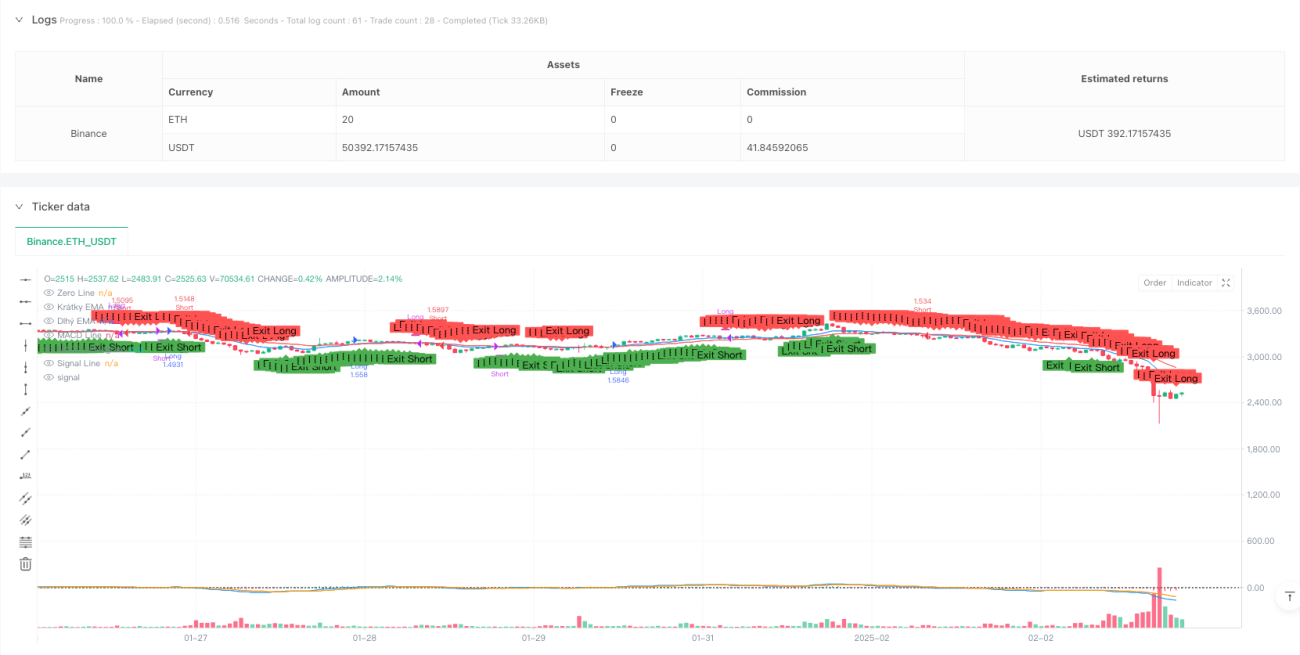Delete drawings using the trash can icon

(x=25, y=564)
